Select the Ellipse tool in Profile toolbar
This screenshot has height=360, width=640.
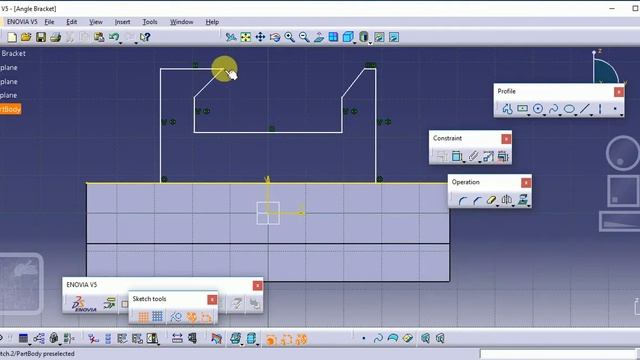pos(569,109)
